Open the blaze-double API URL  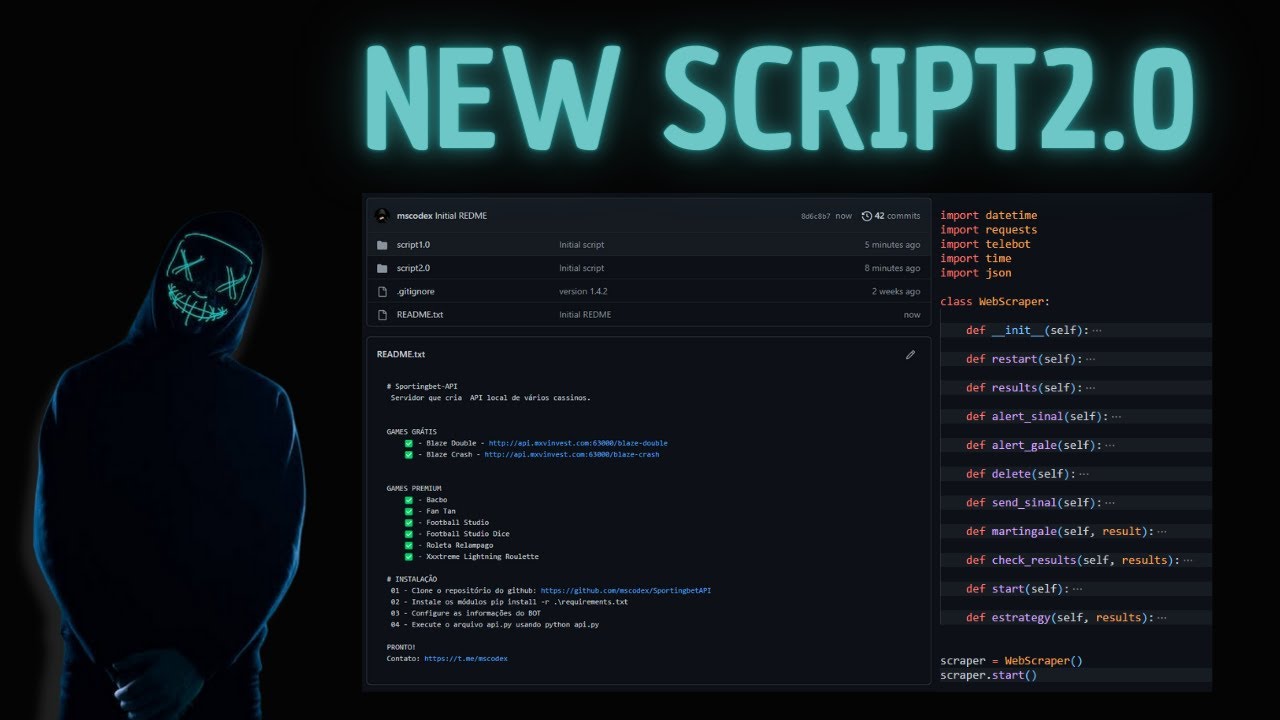pos(578,443)
